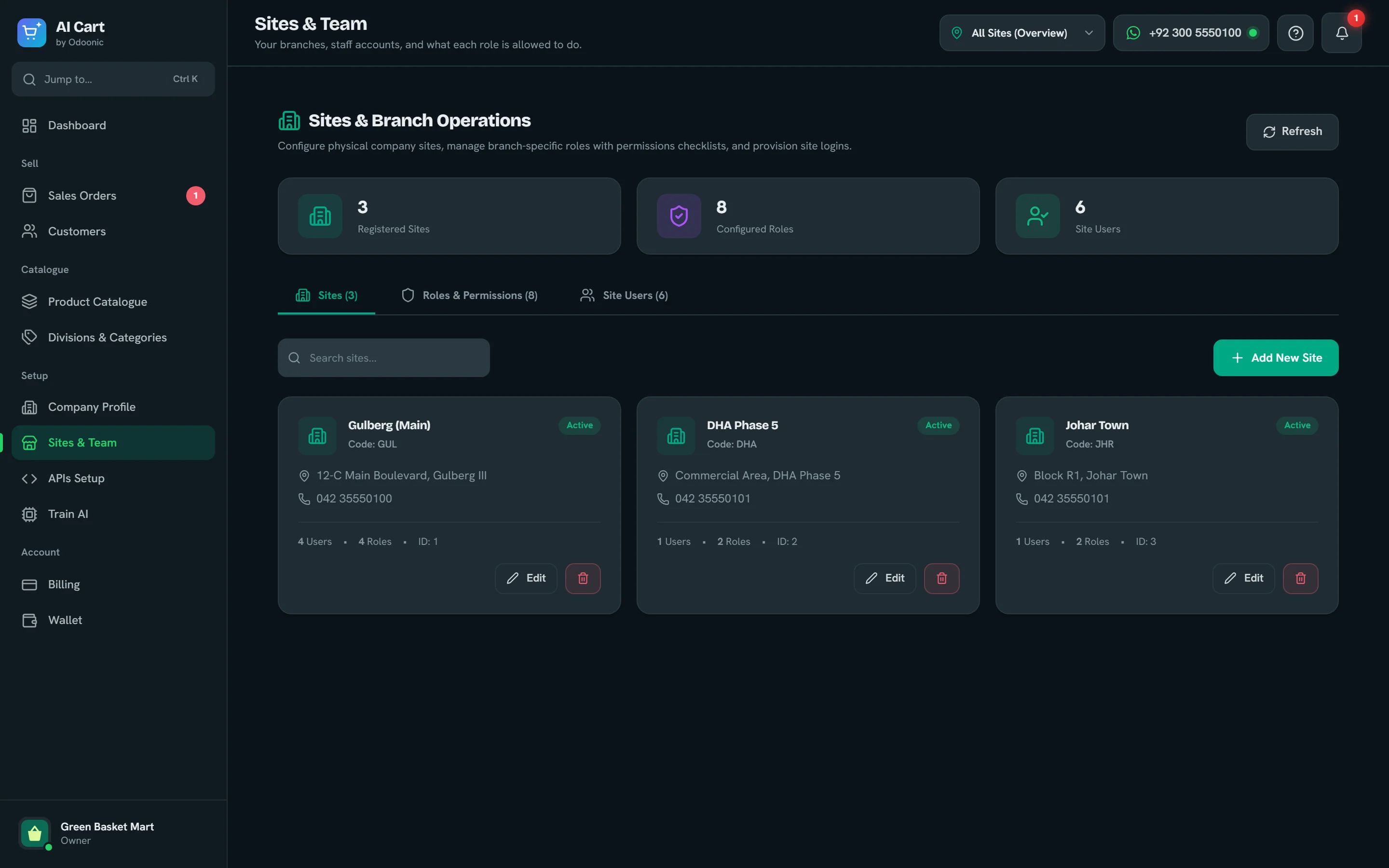The width and height of the screenshot is (1389, 868).
Task: Click the AI Cart logo icon
Action: click(x=31, y=33)
